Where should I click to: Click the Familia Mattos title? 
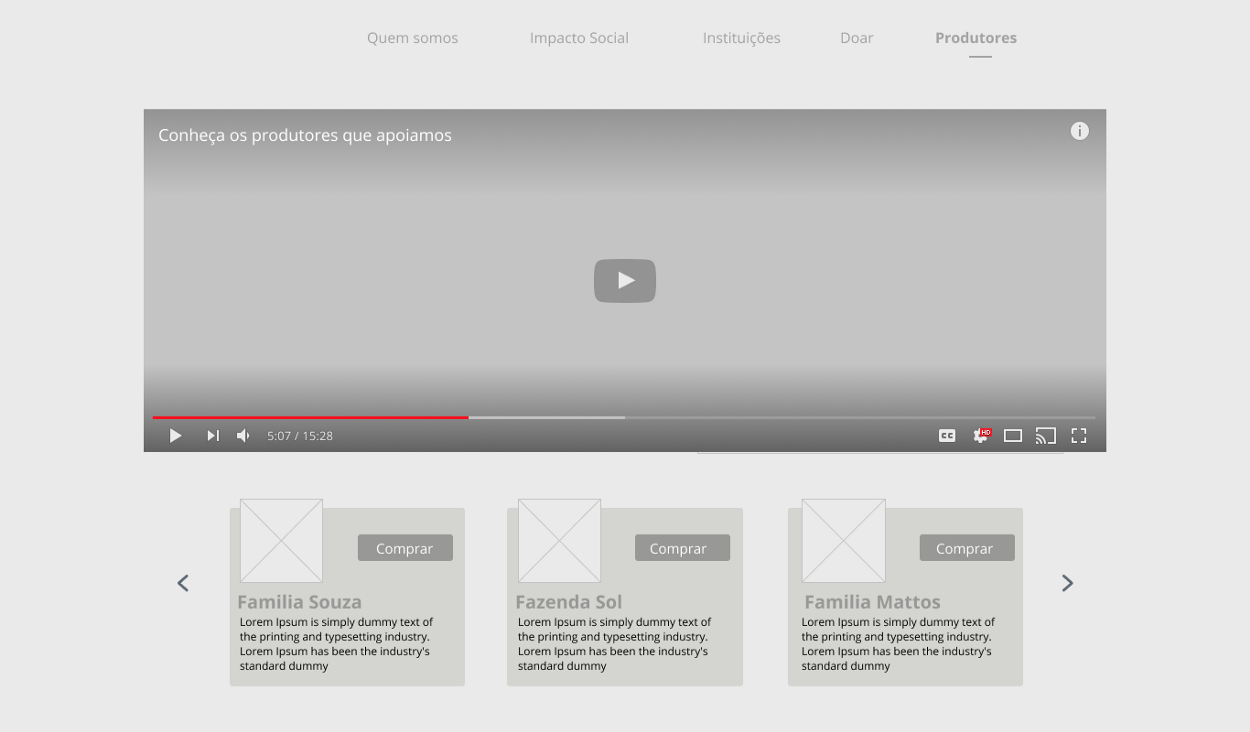(x=872, y=602)
